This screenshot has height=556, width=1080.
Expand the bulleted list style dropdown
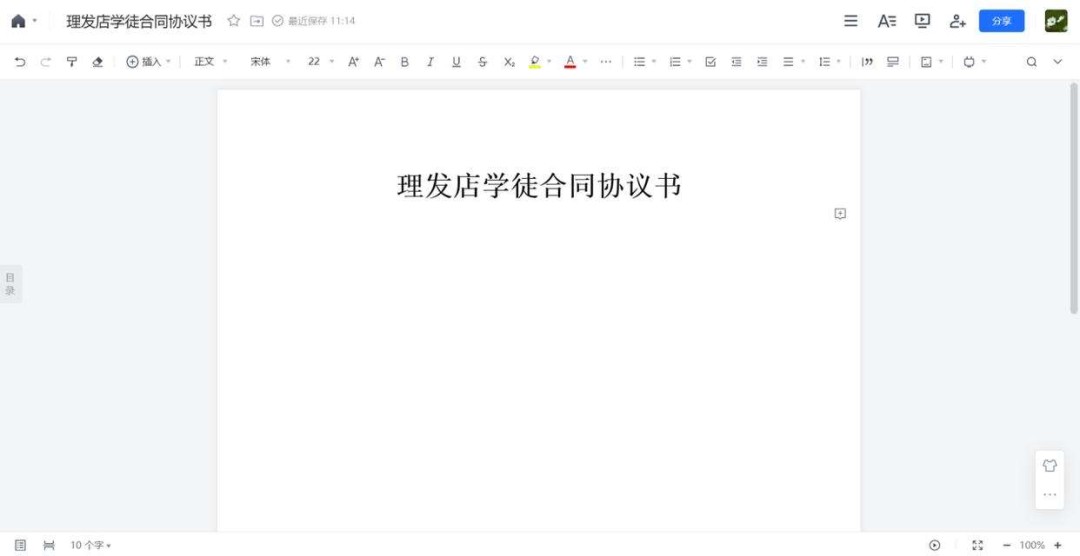(654, 62)
